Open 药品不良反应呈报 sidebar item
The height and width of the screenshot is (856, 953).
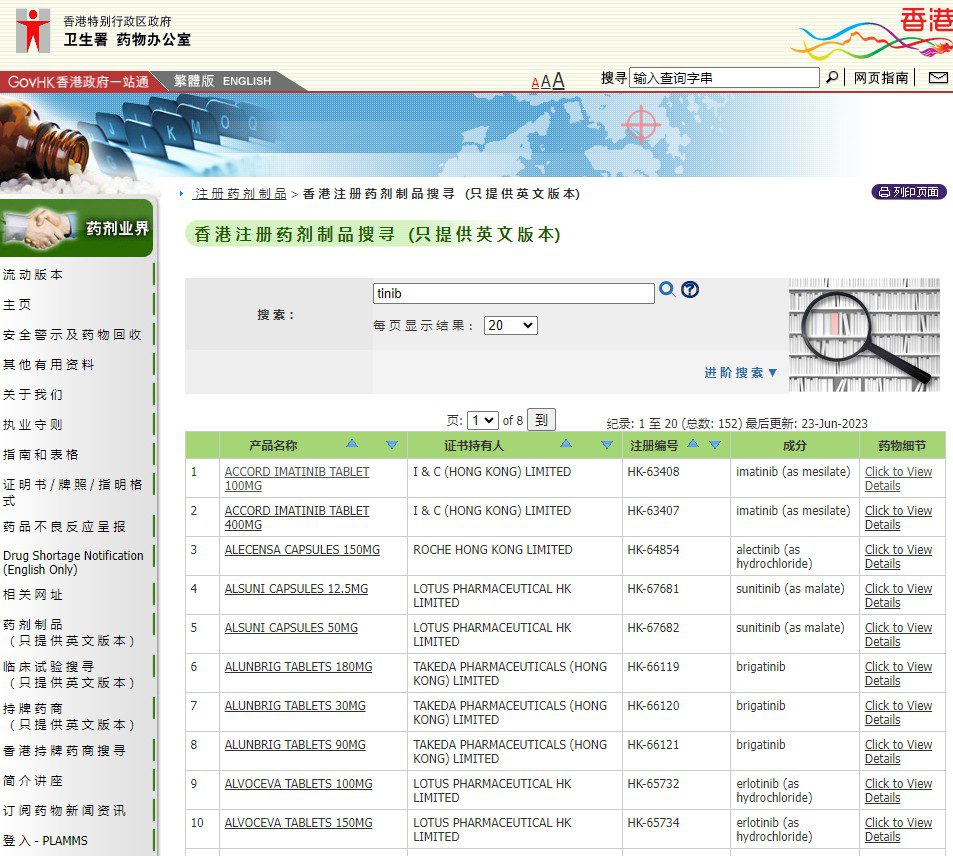(x=64, y=526)
